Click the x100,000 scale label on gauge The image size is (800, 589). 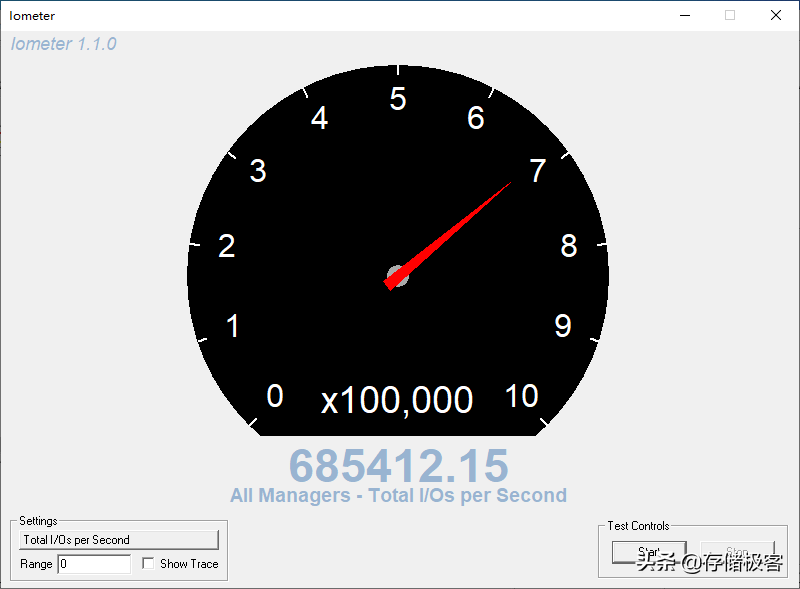tap(396, 400)
